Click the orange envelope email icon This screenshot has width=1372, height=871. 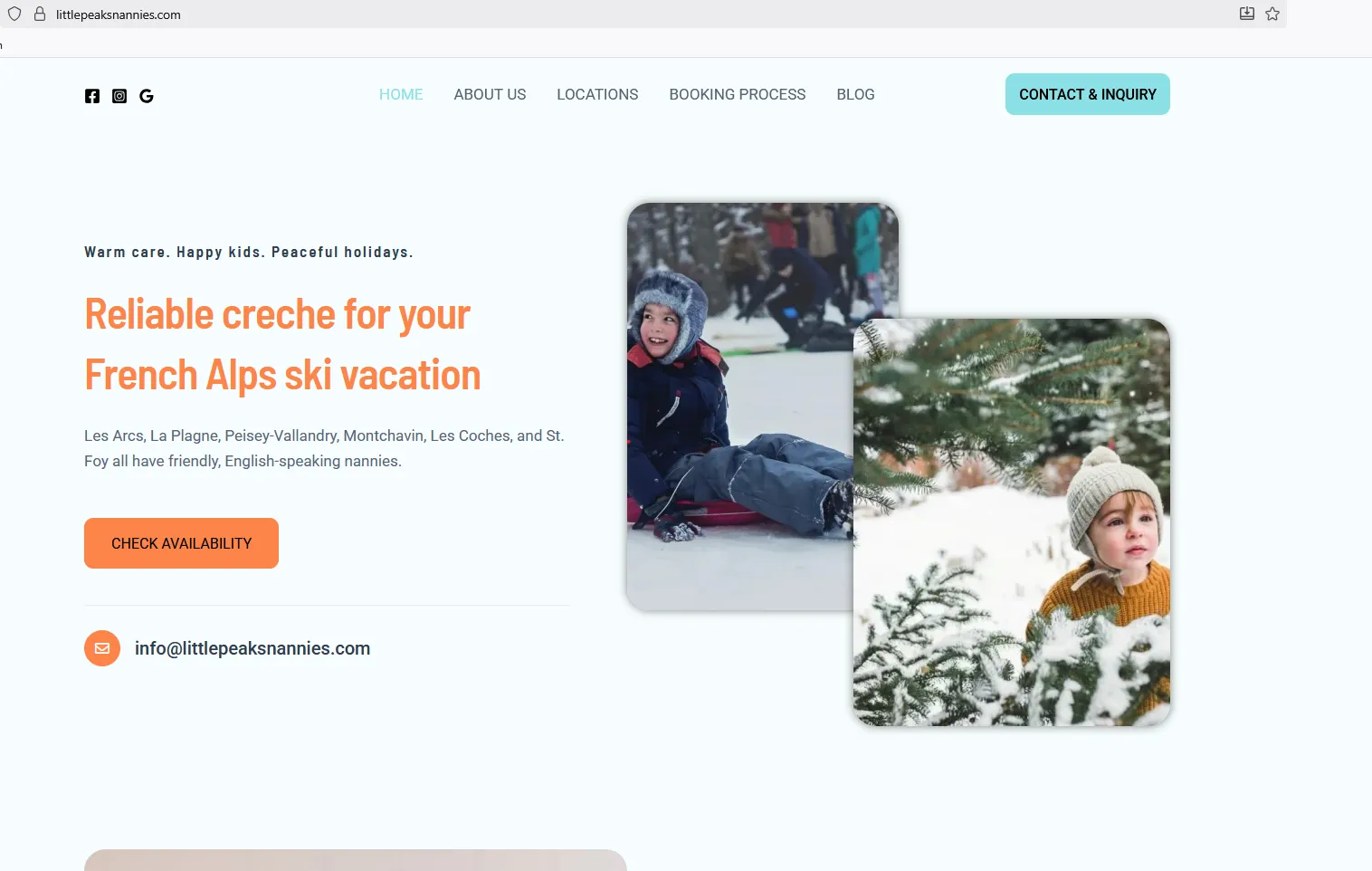tap(102, 648)
